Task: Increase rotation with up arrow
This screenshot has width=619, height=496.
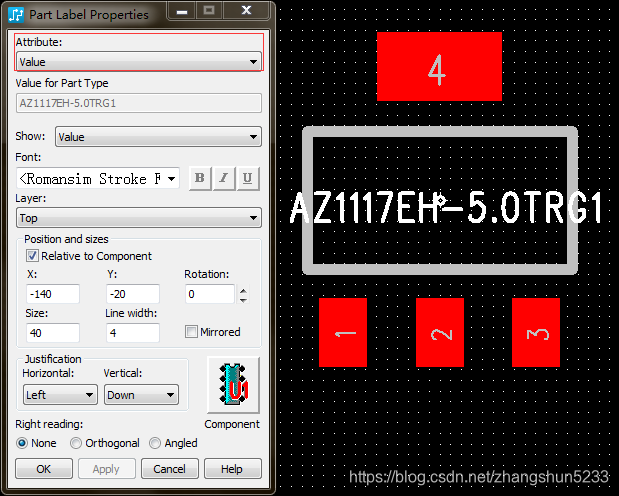Action: coord(244,291)
